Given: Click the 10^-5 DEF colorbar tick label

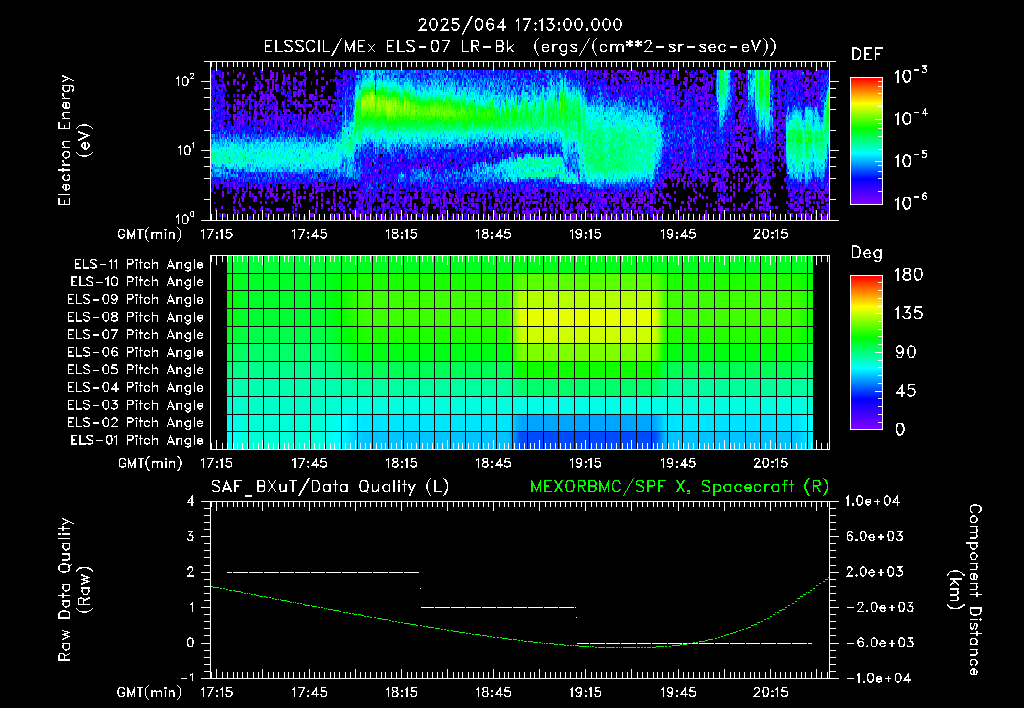Looking at the screenshot, I should coord(911,160).
